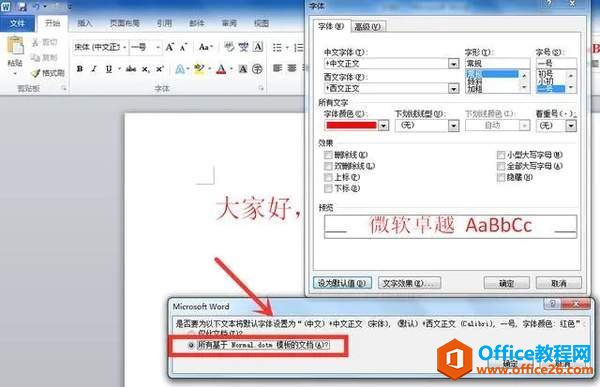This screenshot has width=600, height=387.
Task: Toggle Character Shading icon
Action: click(x=243, y=69)
